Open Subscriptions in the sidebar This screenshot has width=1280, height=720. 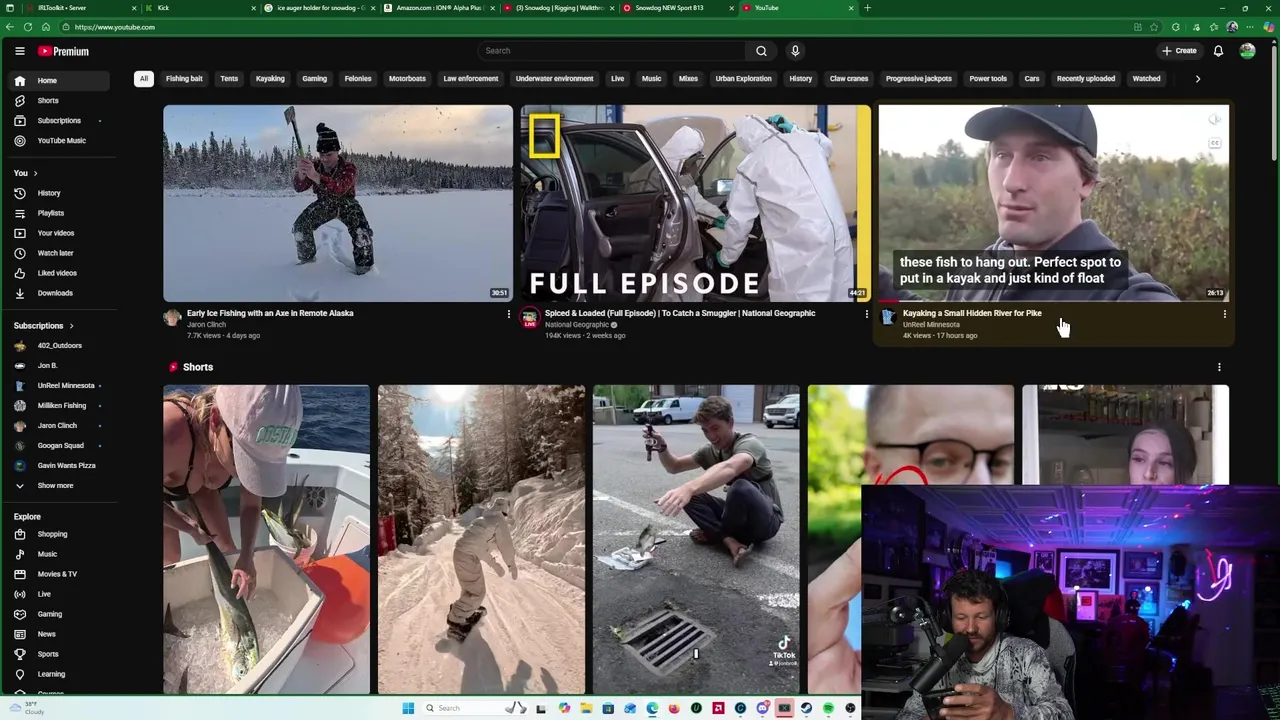[60, 120]
